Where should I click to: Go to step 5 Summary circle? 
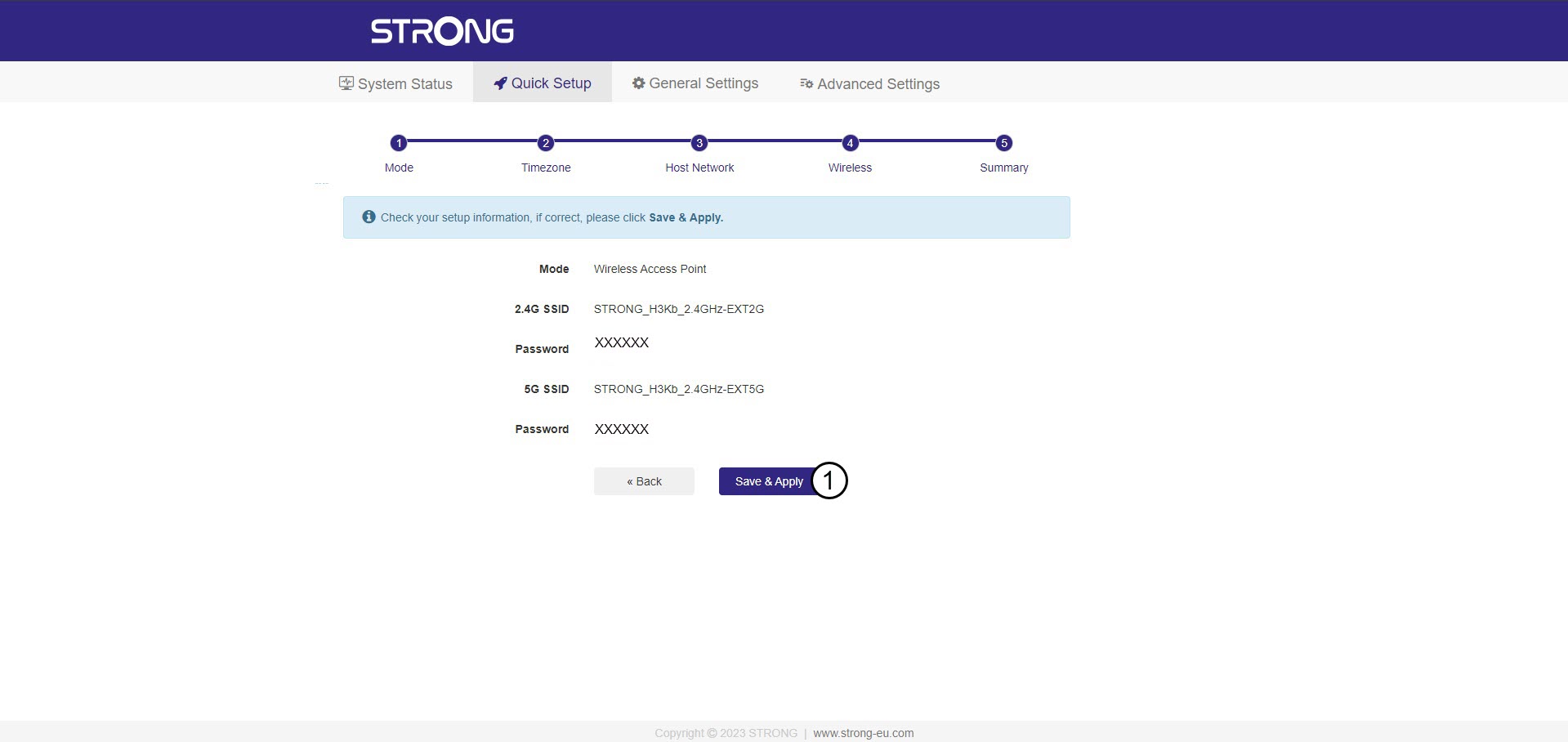point(1004,143)
